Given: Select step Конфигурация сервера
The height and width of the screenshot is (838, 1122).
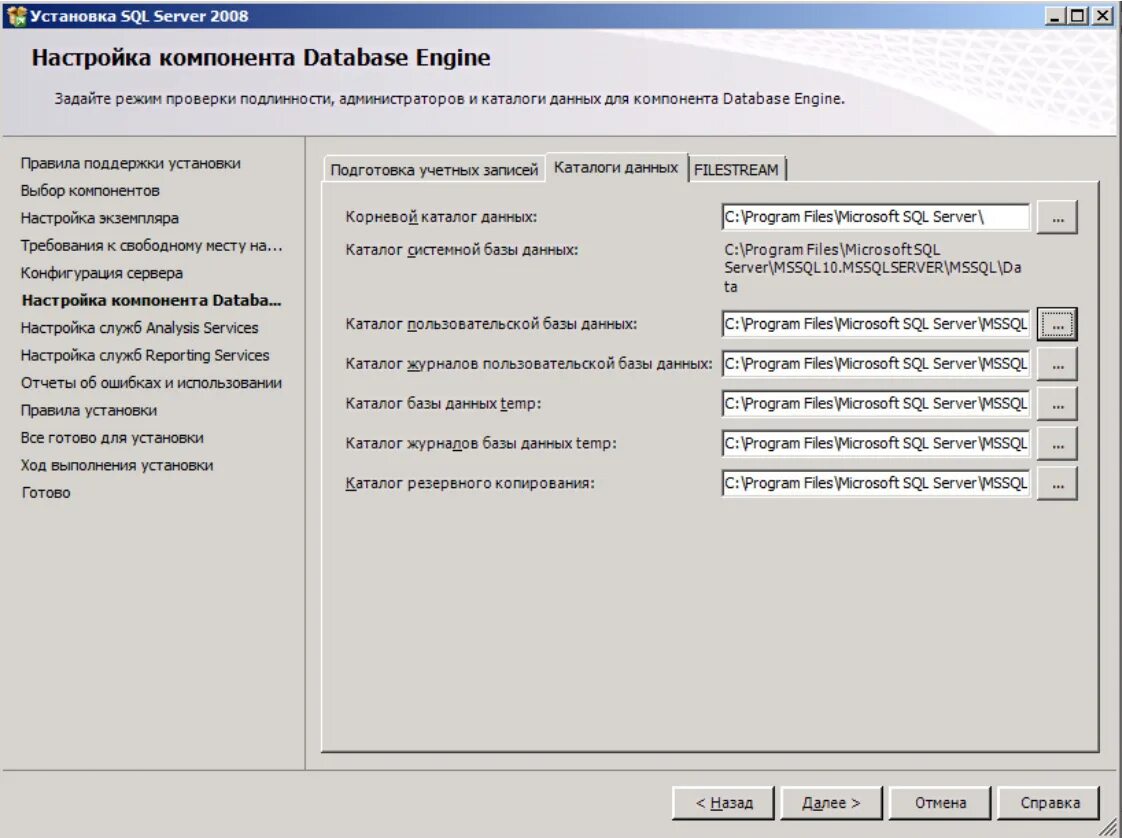Looking at the screenshot, I should click(102, 273).
